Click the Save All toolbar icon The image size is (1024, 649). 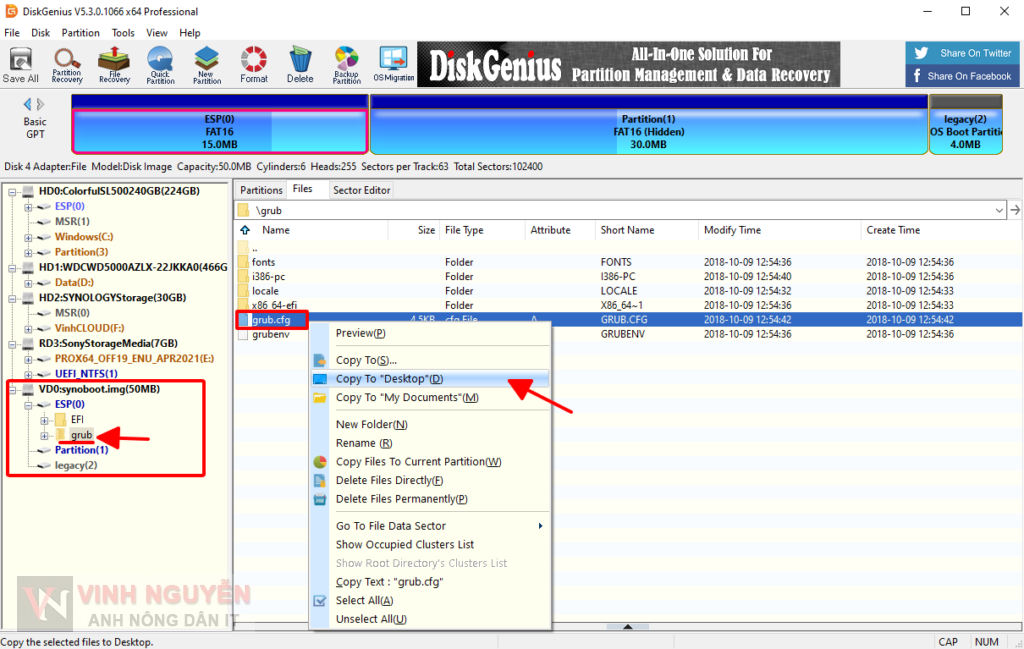[20, 64]
